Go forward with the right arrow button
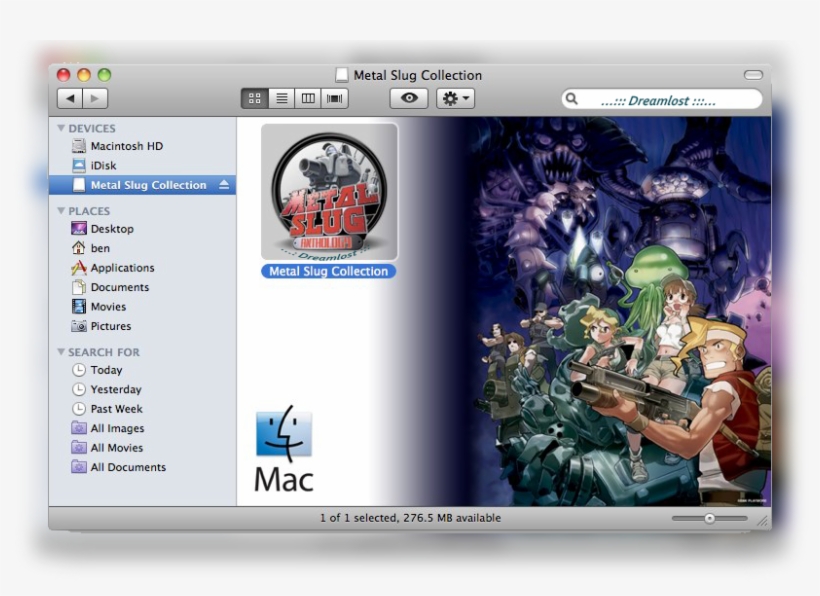 [95, 98]
